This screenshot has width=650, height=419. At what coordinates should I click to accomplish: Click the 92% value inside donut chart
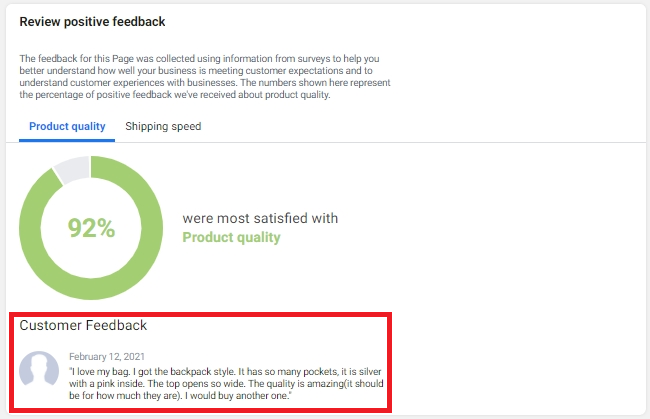pos(91,228)
